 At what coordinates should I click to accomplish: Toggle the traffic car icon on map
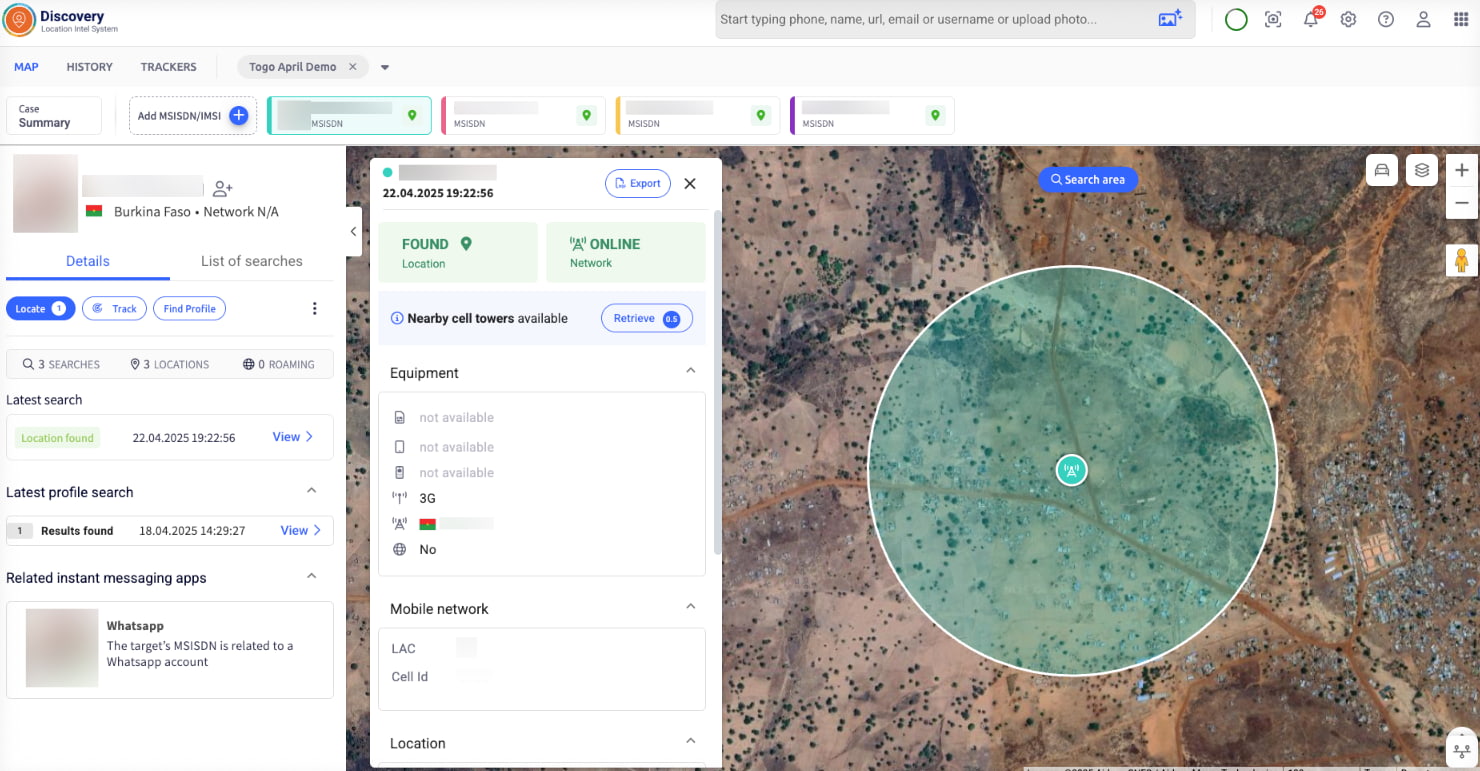click(1382, 171)
